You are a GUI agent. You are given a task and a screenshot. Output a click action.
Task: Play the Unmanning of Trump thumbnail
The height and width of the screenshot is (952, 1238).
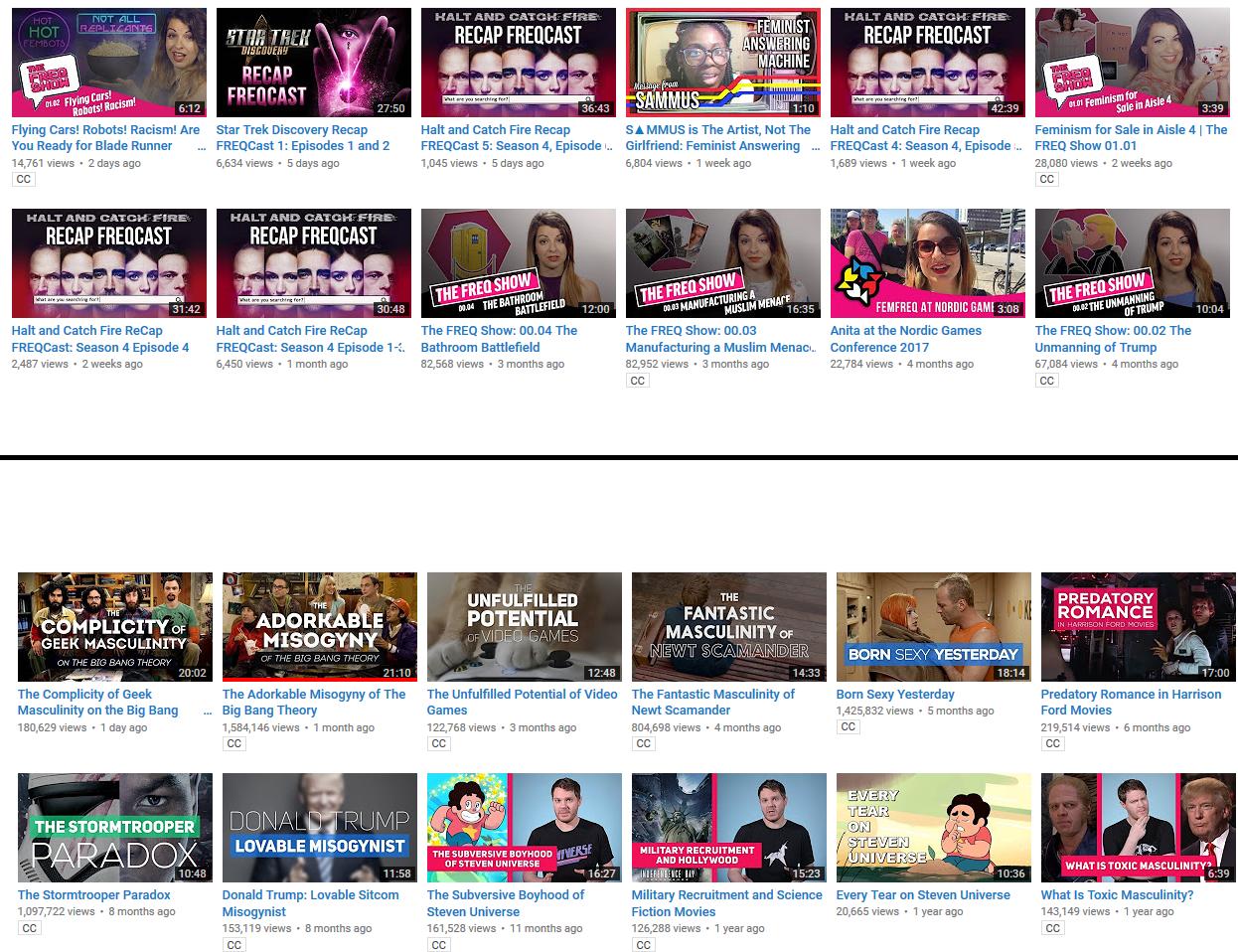click(x=1133, y=263)
